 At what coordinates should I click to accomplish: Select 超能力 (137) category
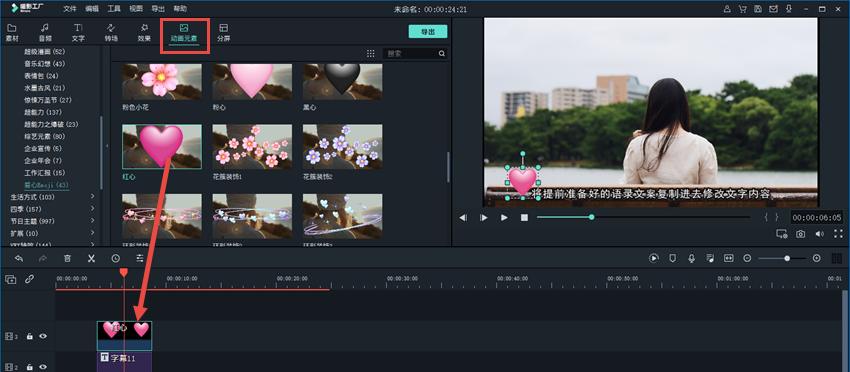coord(43,112)
